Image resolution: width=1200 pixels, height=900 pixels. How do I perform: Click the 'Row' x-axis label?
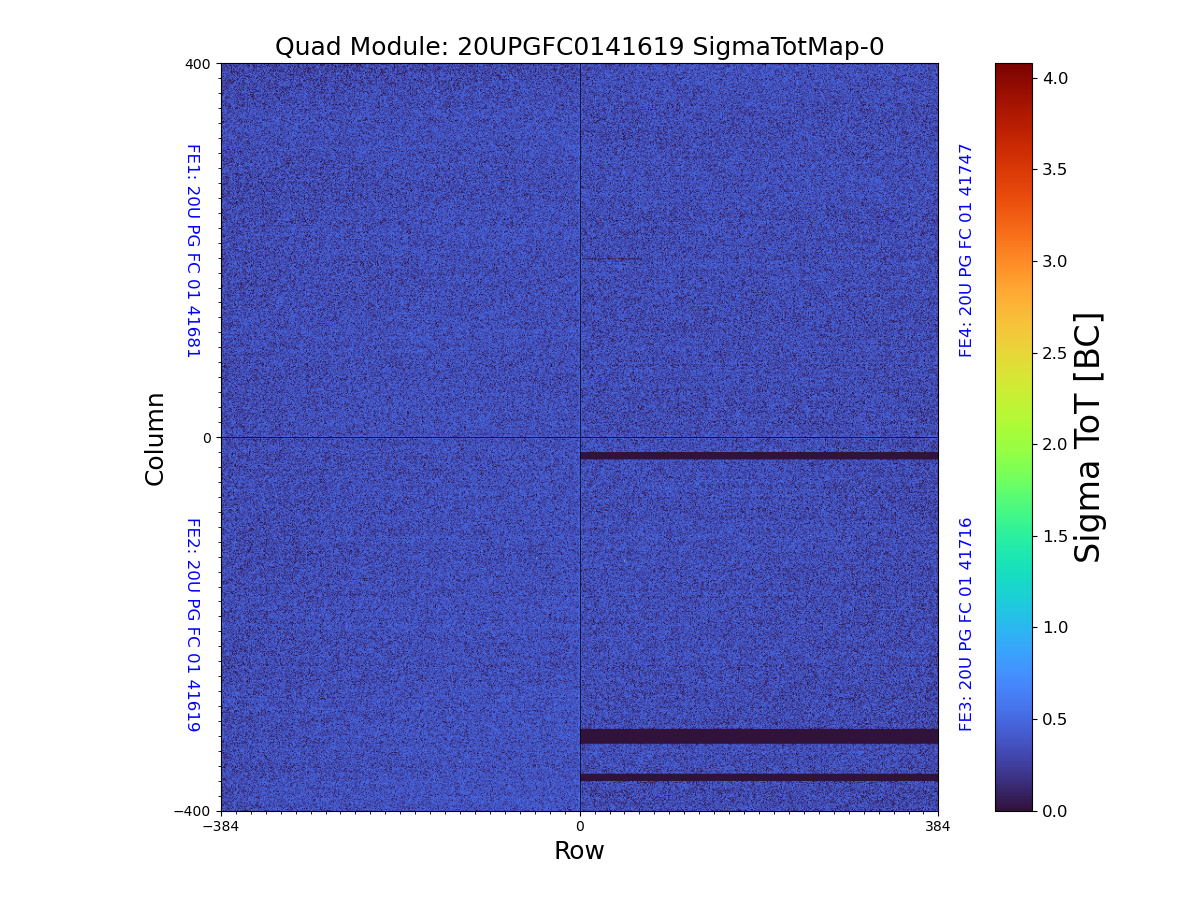[x=579, y=851]
